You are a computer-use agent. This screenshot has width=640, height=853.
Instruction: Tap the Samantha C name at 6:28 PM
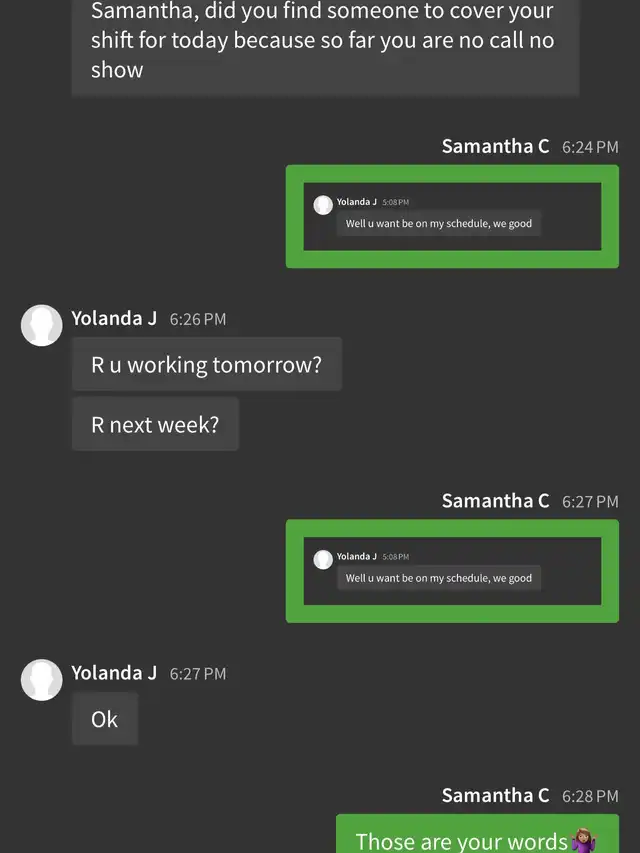tap(495, 796)
